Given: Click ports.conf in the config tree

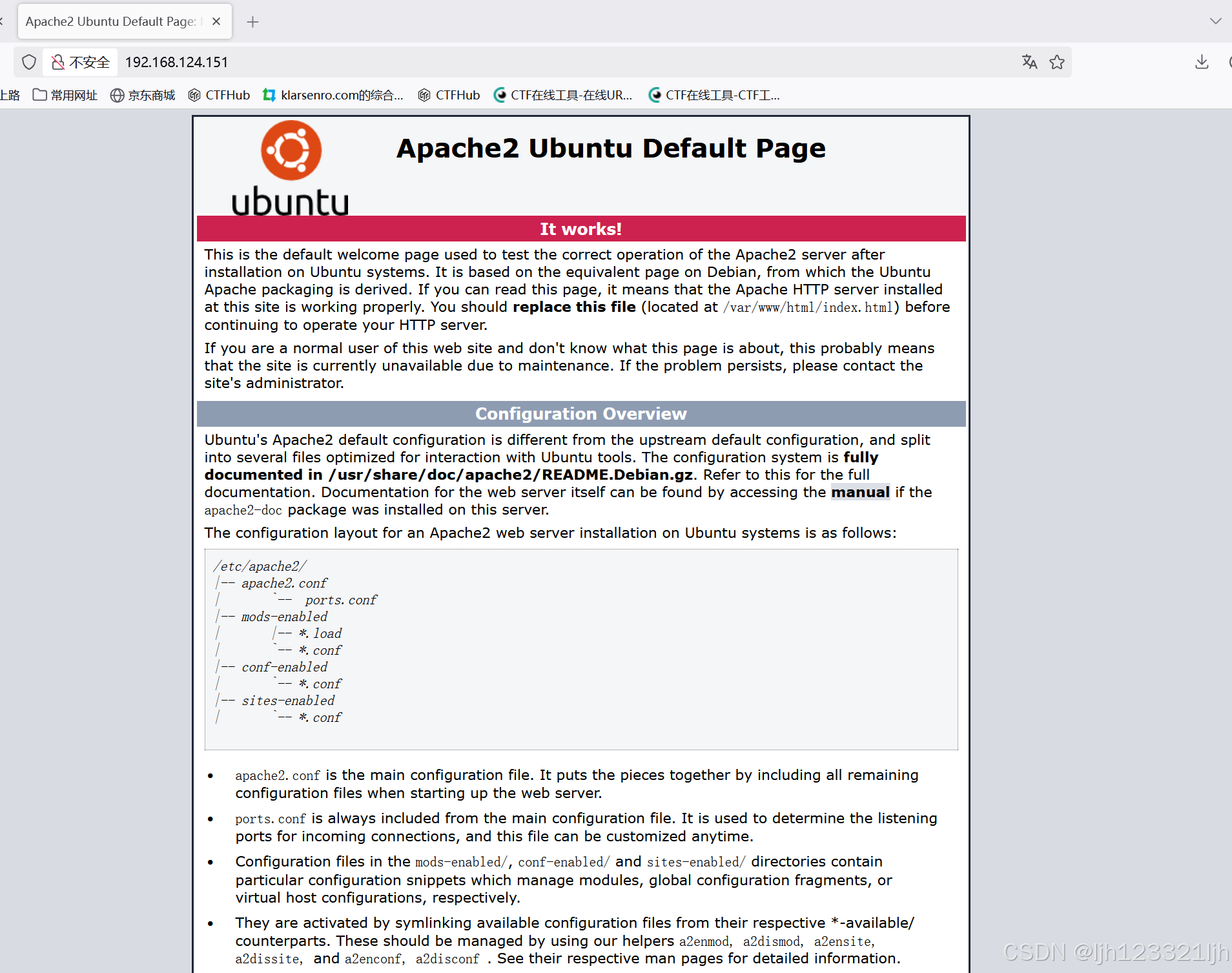Looking at the screenshot, I should (x=341, y=600).
